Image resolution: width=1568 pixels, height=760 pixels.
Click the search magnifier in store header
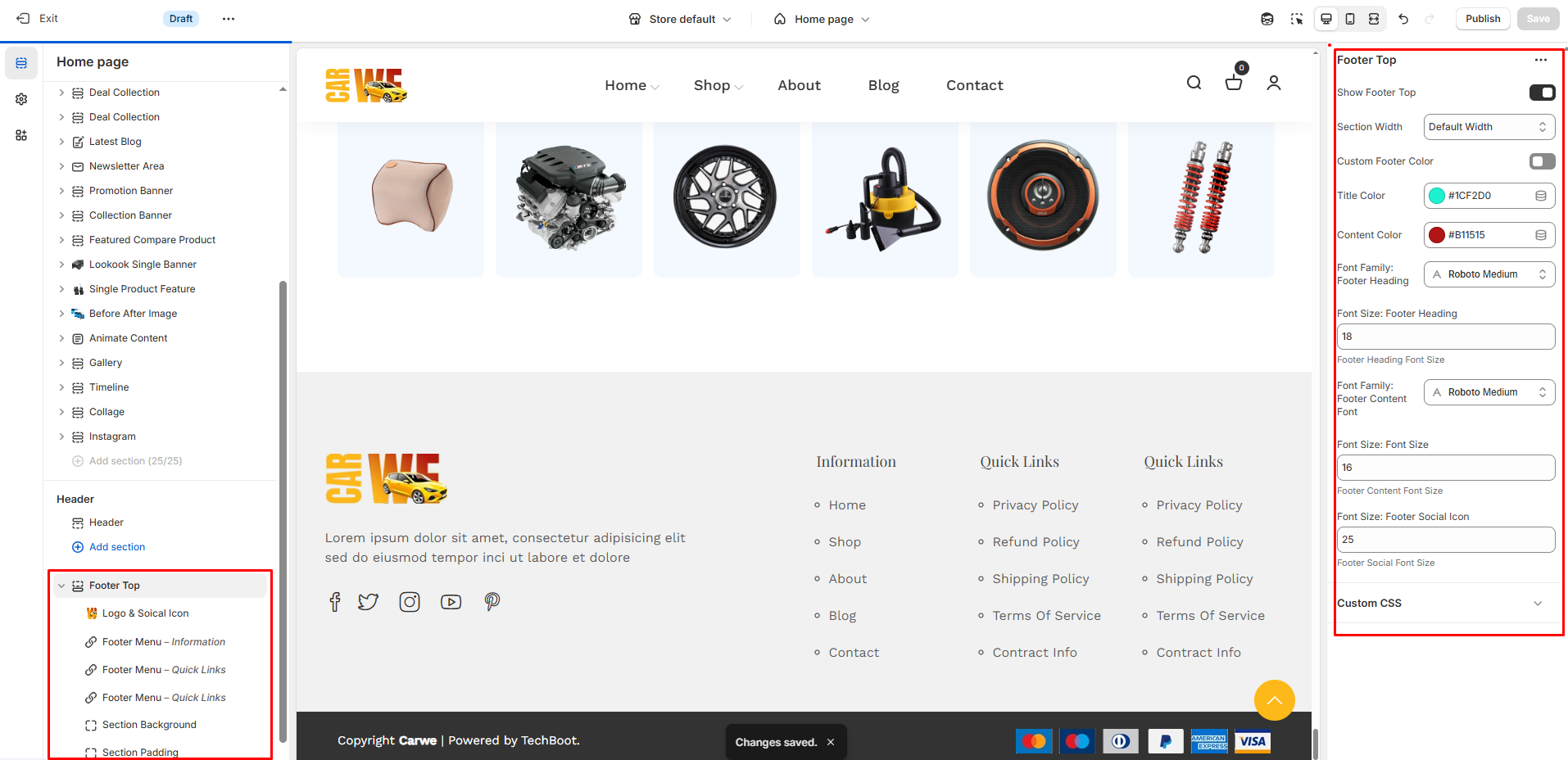(1194, 83)
